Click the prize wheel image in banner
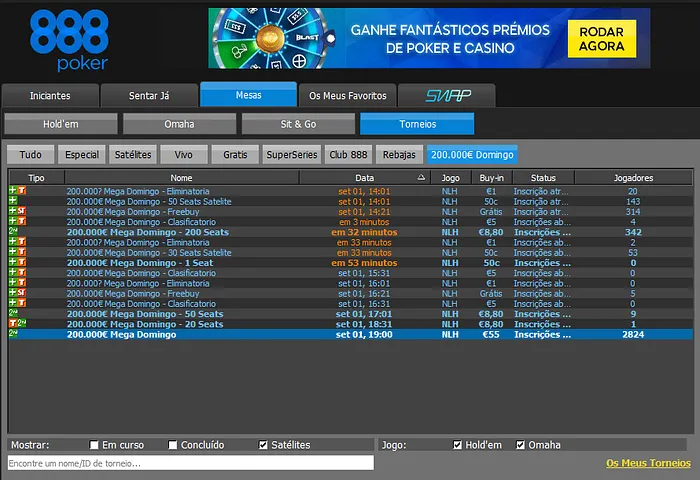Screen dimensions: 700x480 tap(271, 38)
